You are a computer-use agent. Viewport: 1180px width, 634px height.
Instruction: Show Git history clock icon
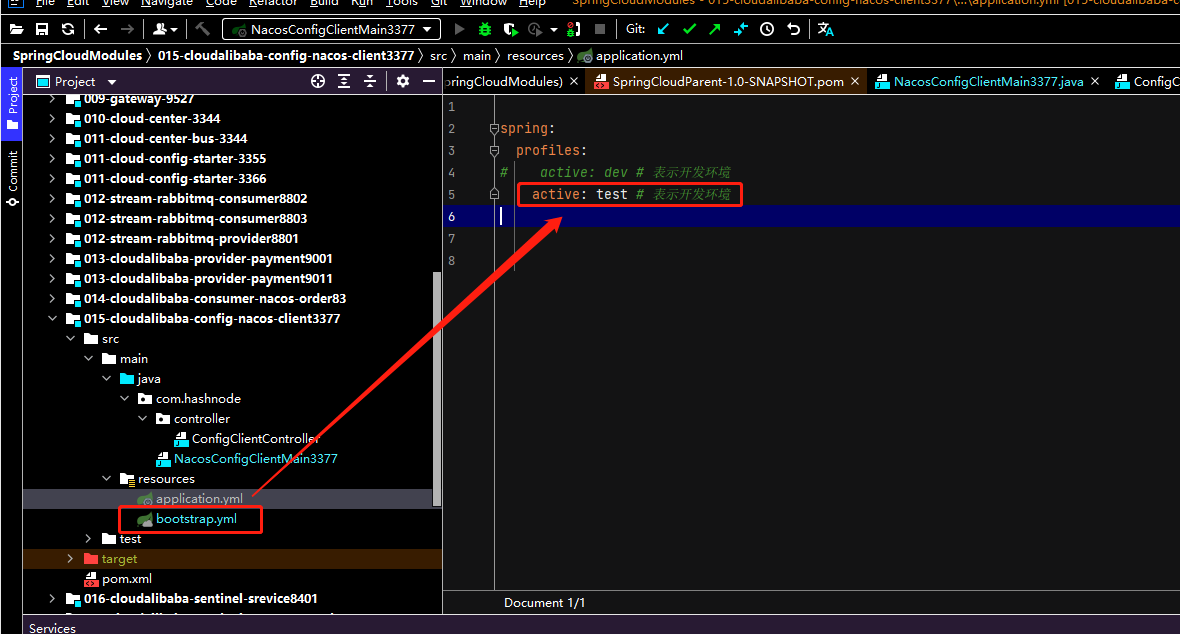(767, 29)
